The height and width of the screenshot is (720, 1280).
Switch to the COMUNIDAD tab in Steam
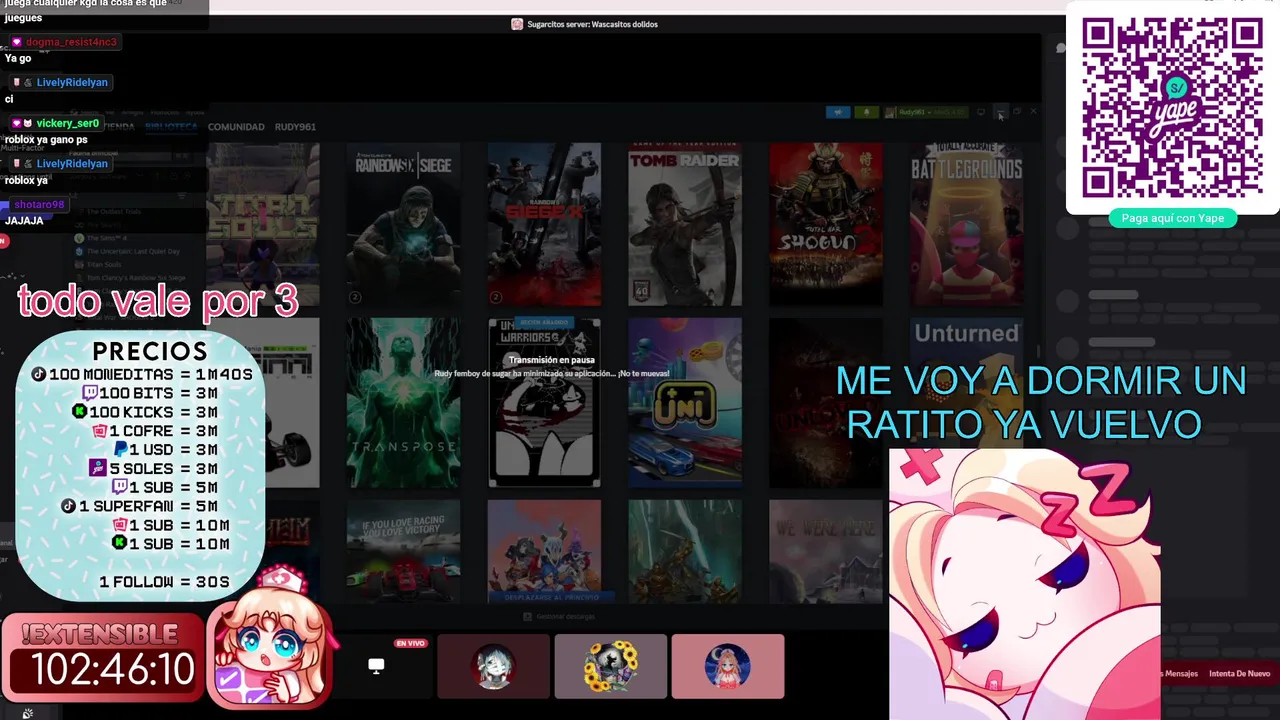(236, 127)
